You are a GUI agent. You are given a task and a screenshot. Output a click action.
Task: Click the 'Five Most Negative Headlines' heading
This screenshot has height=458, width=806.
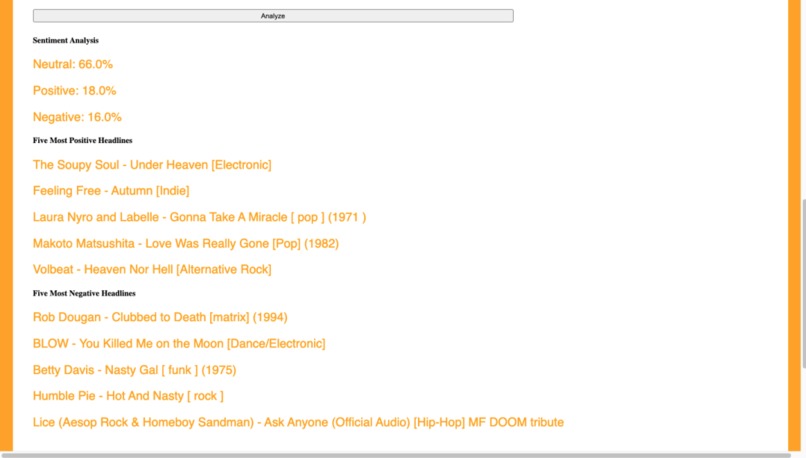pyautogui.click(x=84, y=294)
